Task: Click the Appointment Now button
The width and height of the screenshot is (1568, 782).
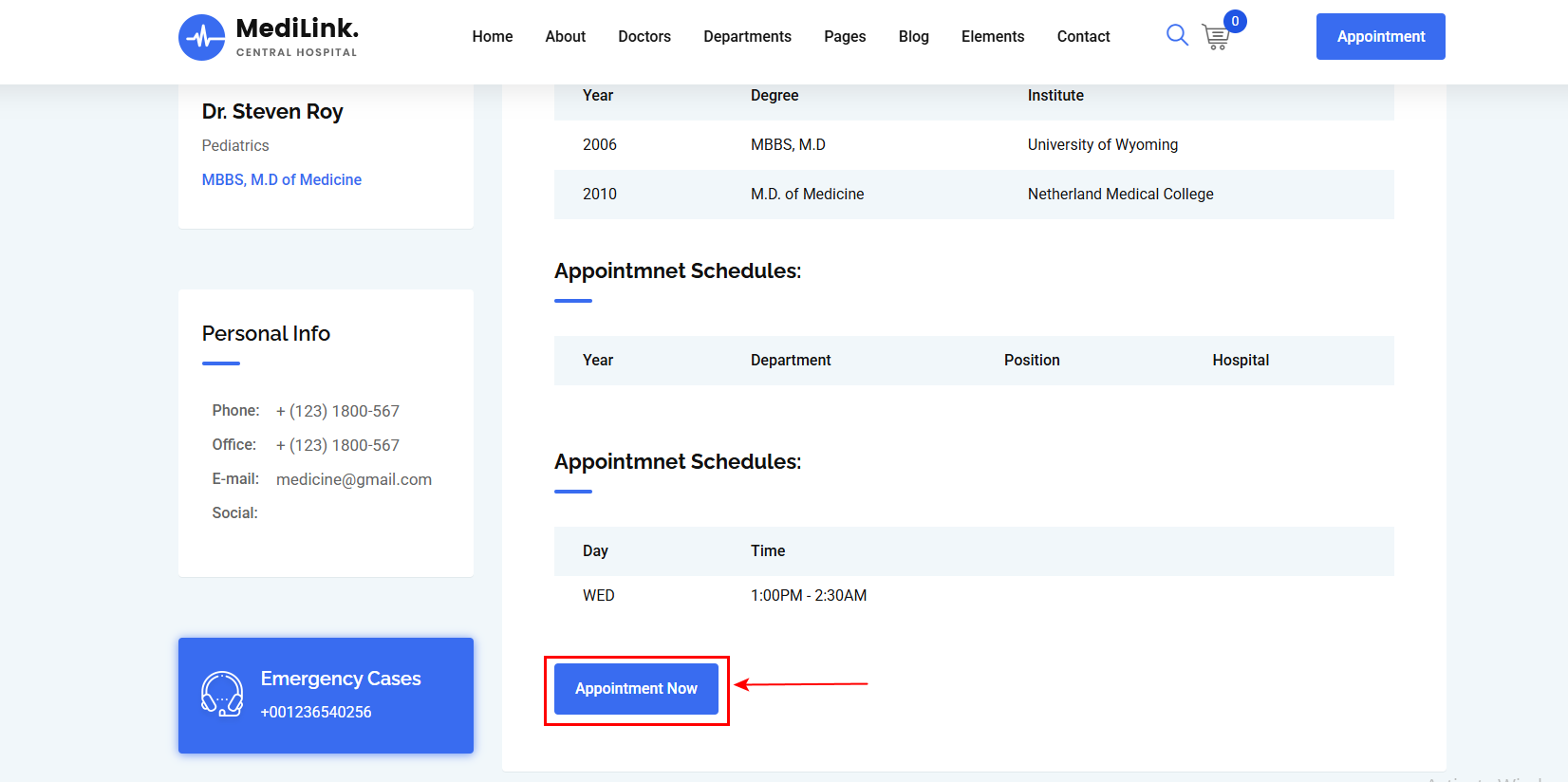Action: coord(636,689)
